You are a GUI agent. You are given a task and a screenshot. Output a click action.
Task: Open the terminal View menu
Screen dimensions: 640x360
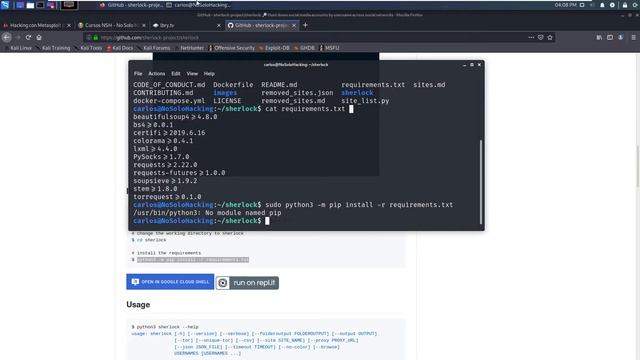coord(192,73)
